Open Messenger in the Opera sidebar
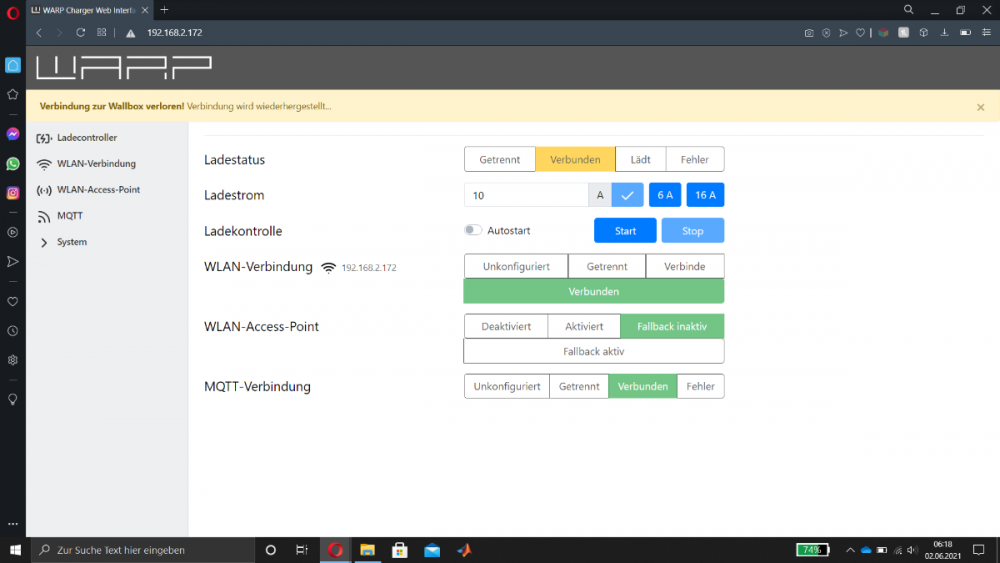 [13, 134]
